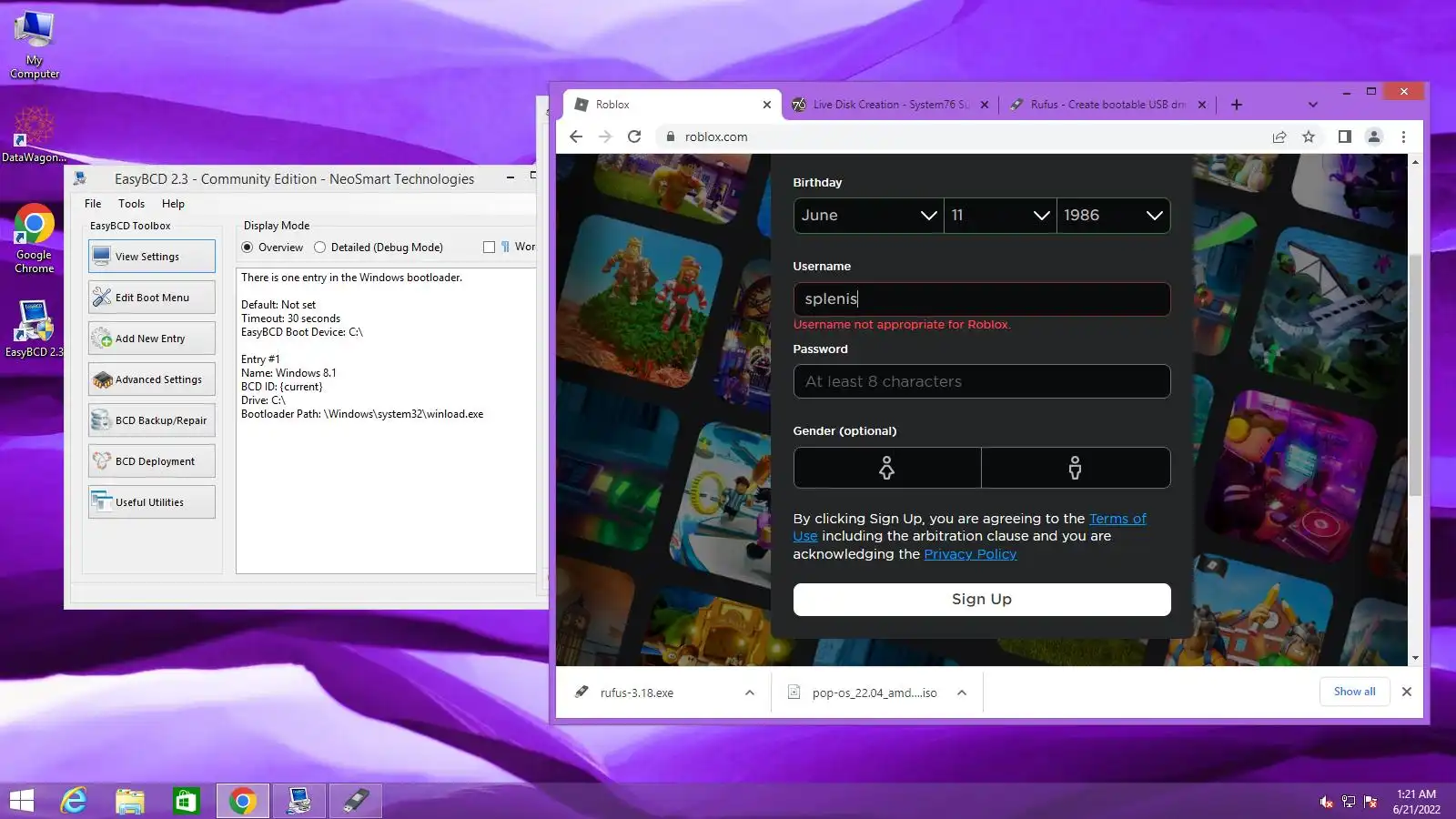Screen dimensions: 1456x819
Task: Open EasyBCD 2.3 desktop shortcut
Action: click(34, 329)
